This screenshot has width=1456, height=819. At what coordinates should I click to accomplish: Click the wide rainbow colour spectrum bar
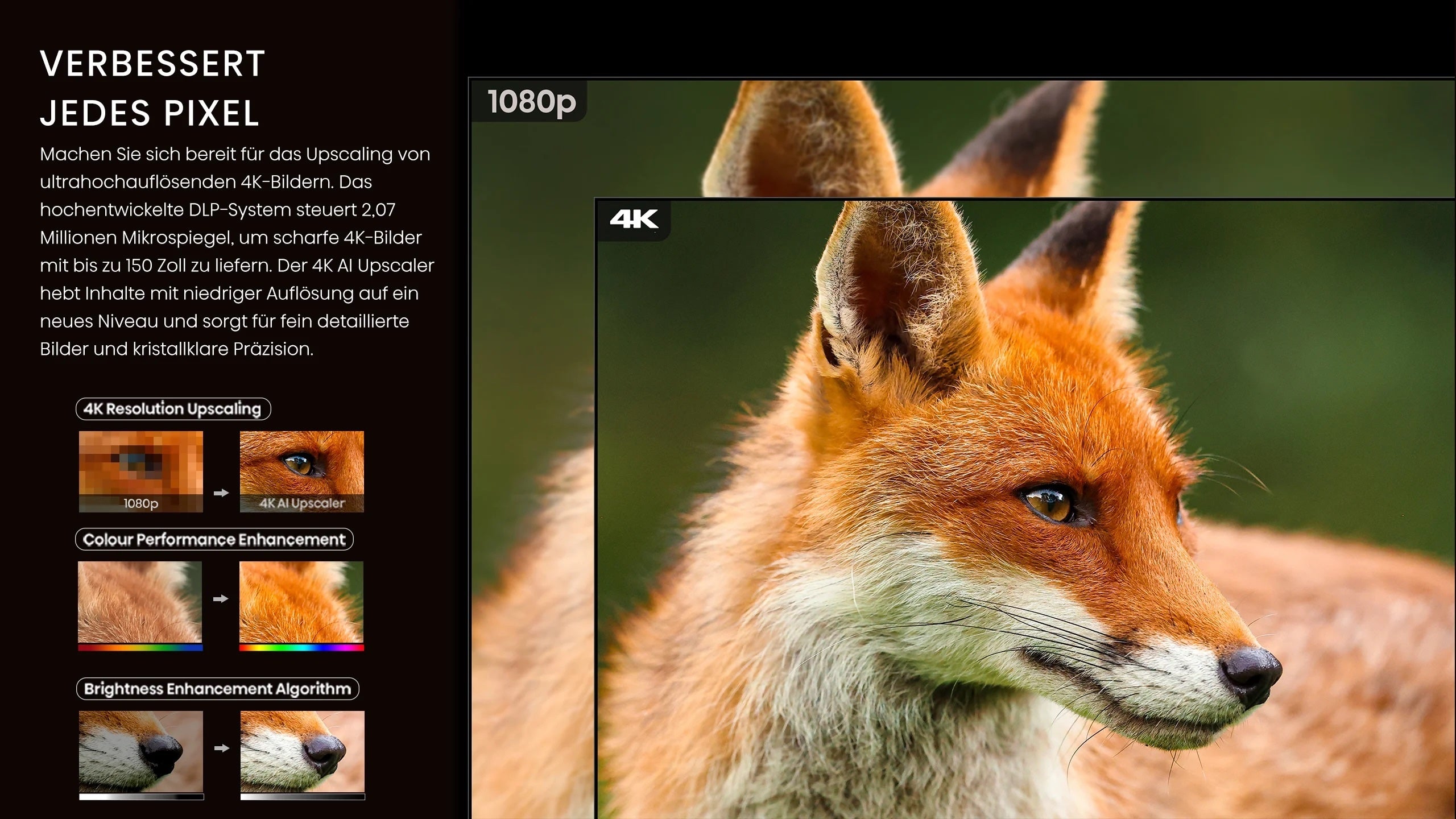[301, 647]
